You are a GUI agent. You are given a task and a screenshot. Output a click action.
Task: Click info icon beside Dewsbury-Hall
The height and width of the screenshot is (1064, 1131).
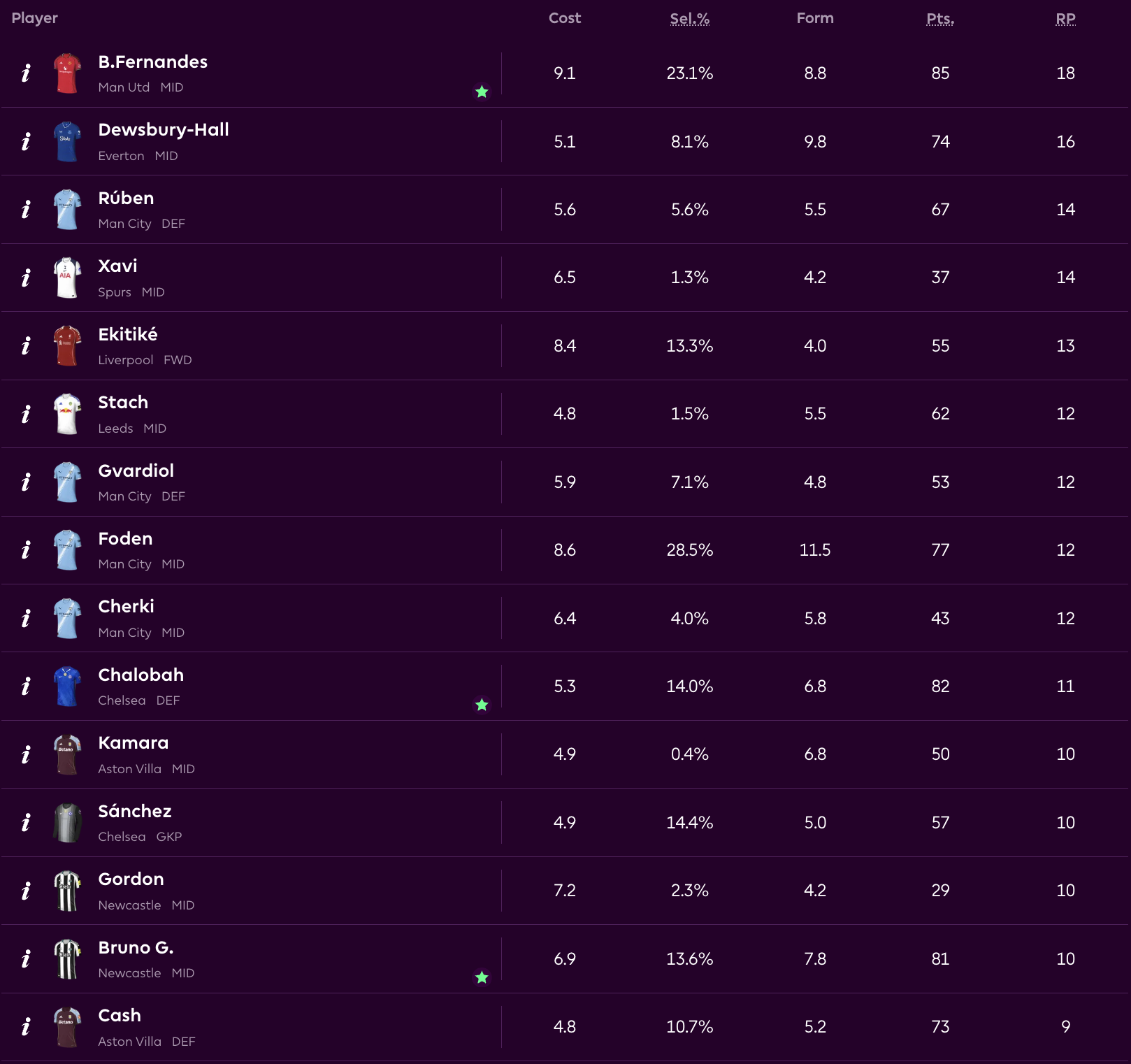point(26,141)
